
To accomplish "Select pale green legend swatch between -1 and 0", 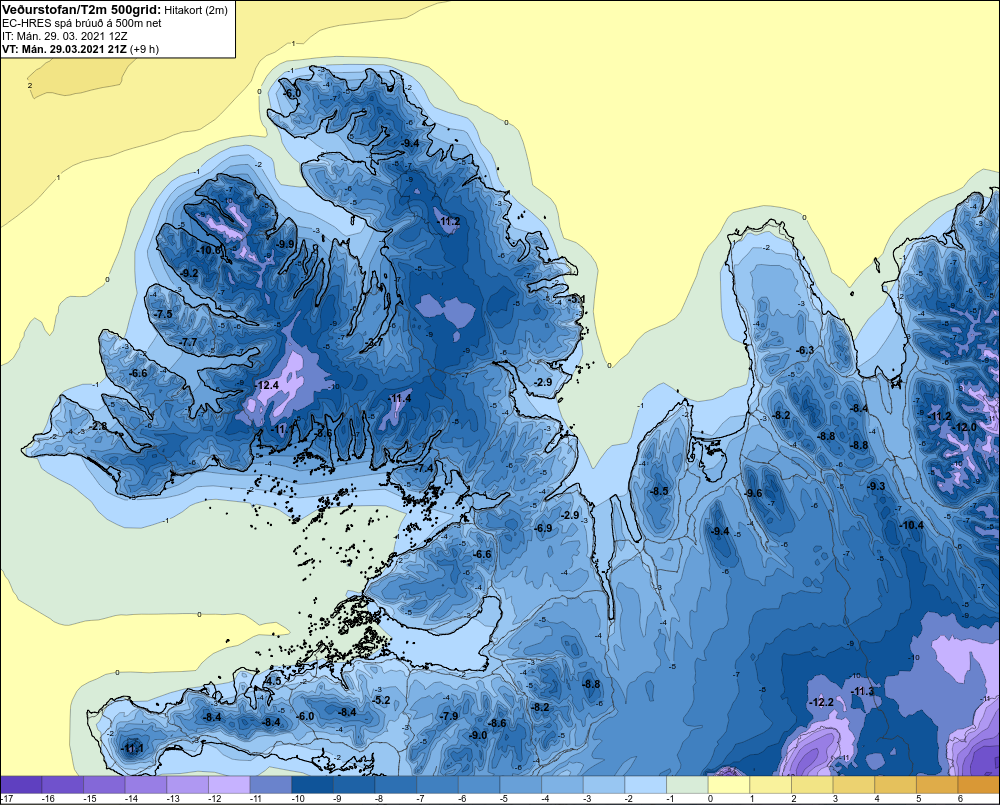I will (x=688, y=785).
